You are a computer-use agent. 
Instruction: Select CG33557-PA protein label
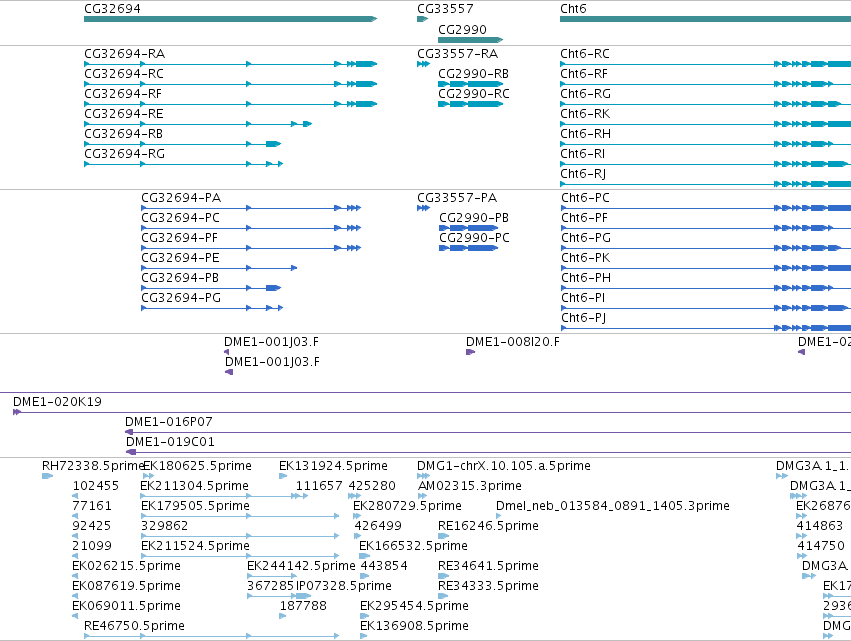(x=457, y=198)
